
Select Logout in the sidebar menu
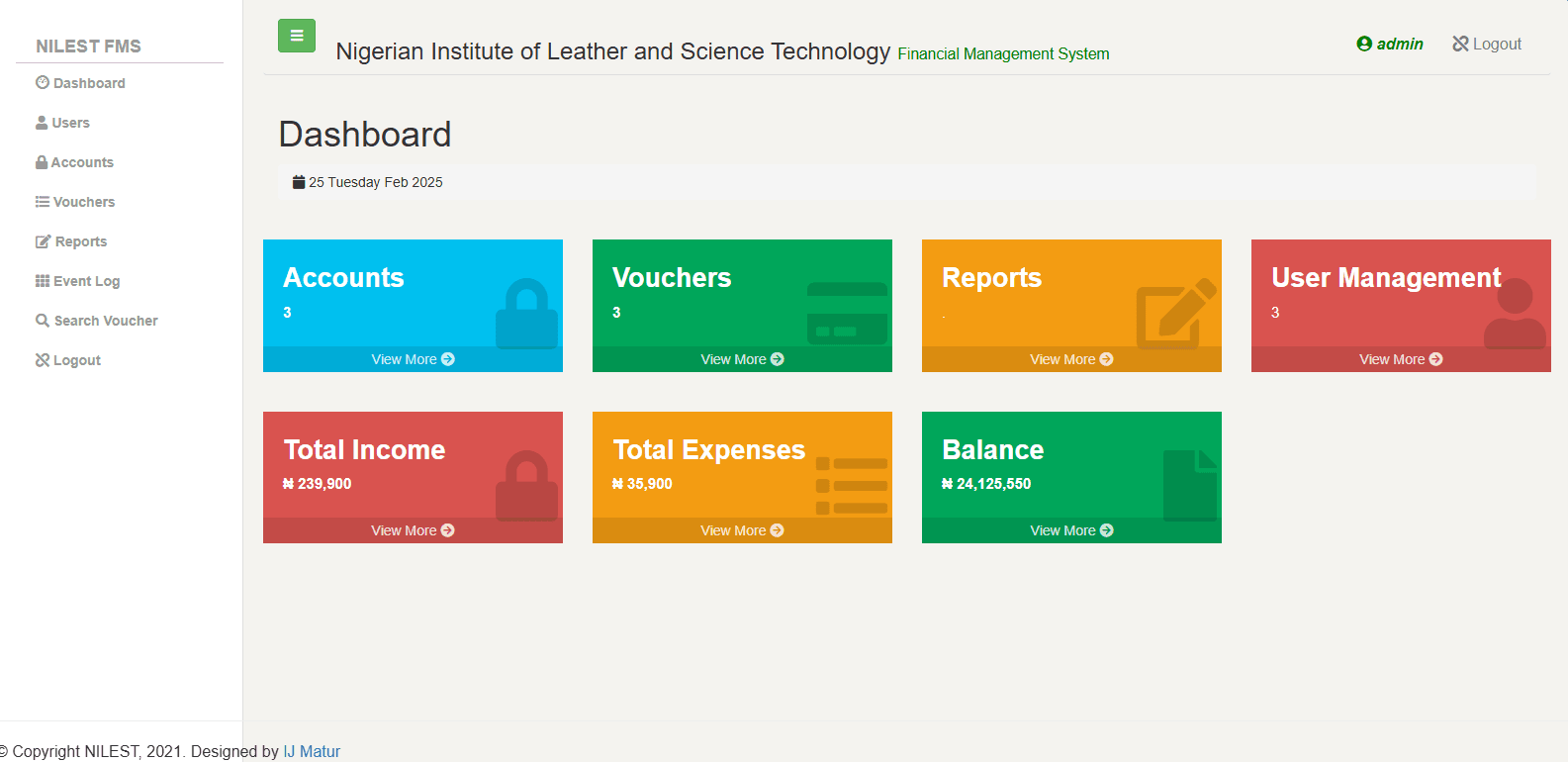[68, 360]
